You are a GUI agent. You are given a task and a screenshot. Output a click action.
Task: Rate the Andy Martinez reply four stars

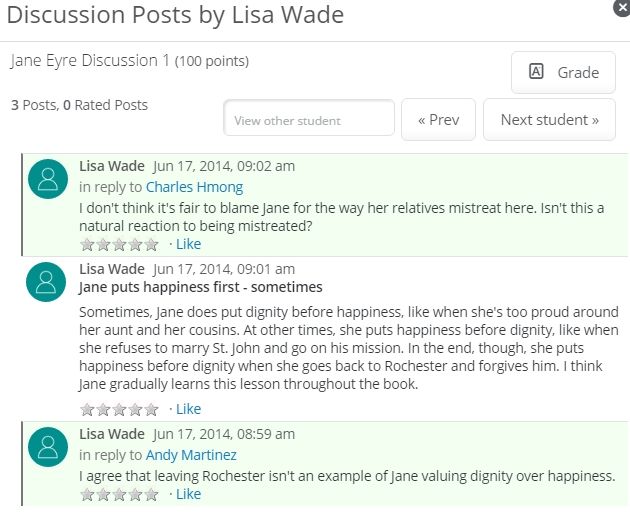135,494
